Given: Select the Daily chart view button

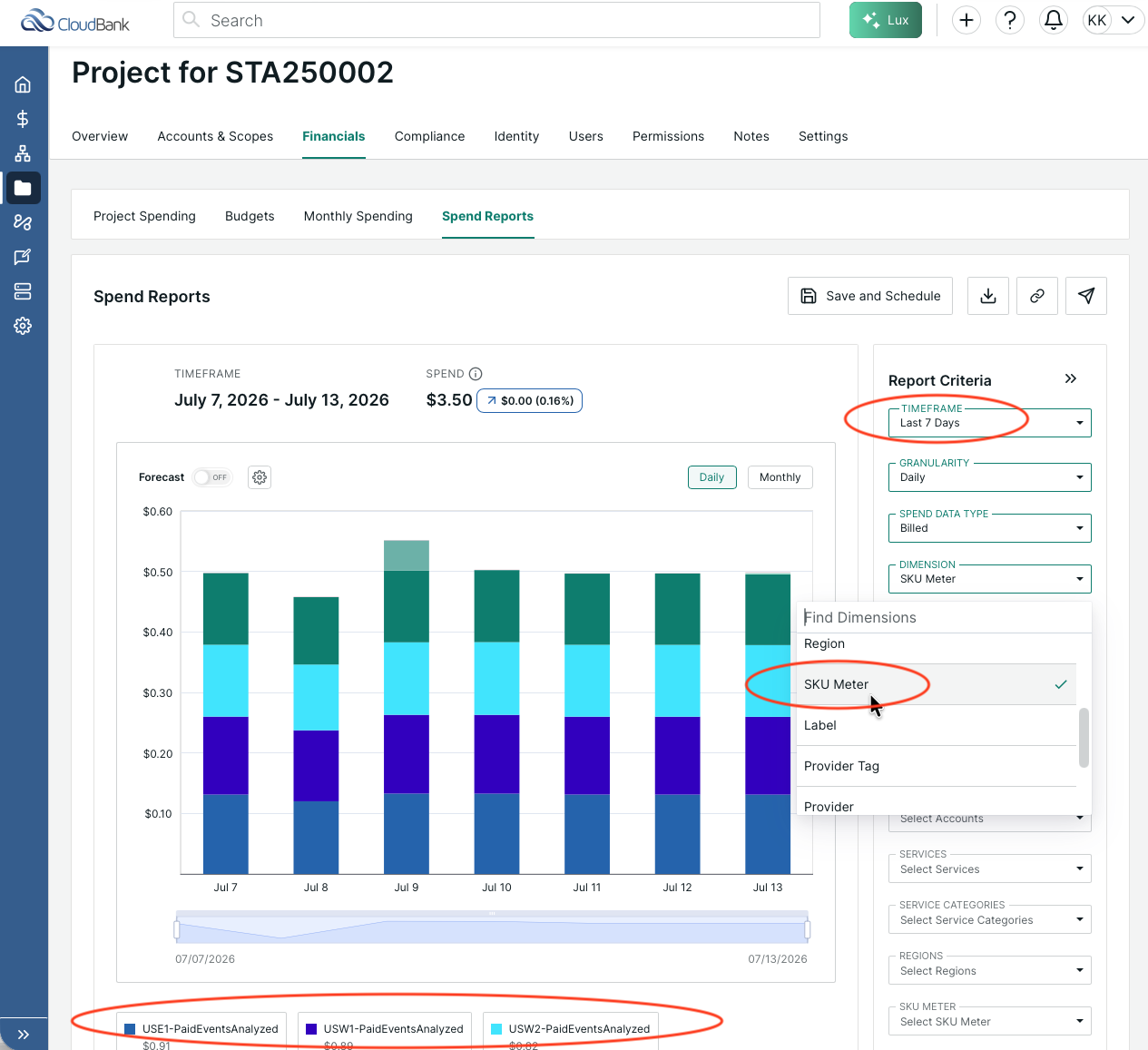Looking at the screenshot, I should [712, 477].
